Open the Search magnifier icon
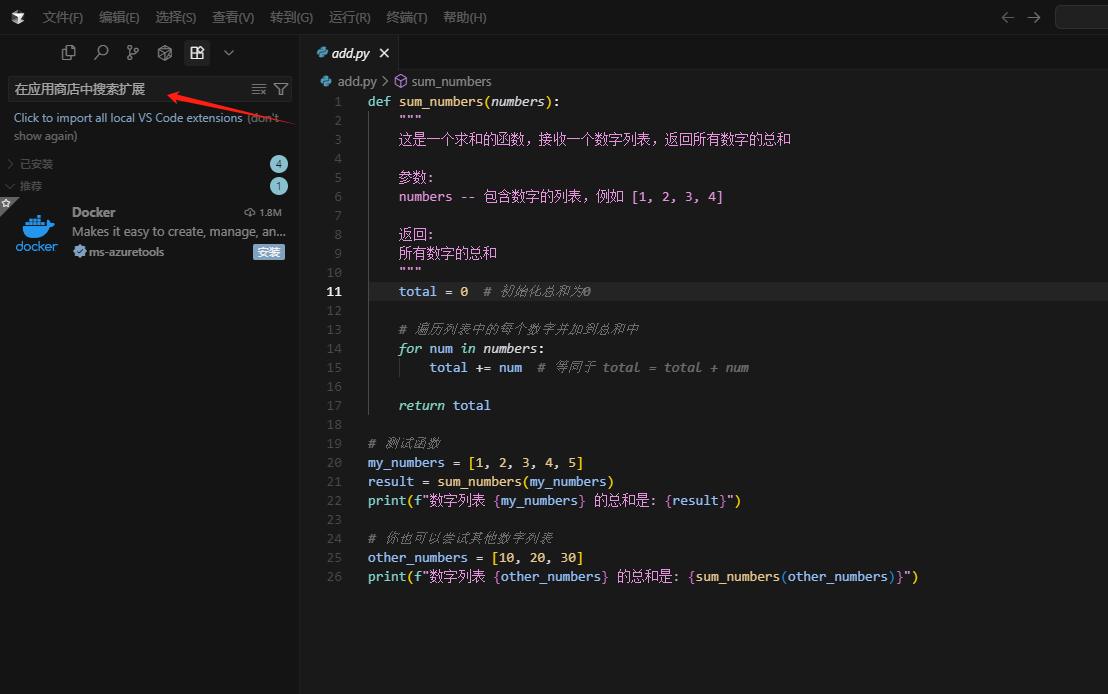Image resolution: width=1108 pixels, height=694 pixels. (101, 52)
